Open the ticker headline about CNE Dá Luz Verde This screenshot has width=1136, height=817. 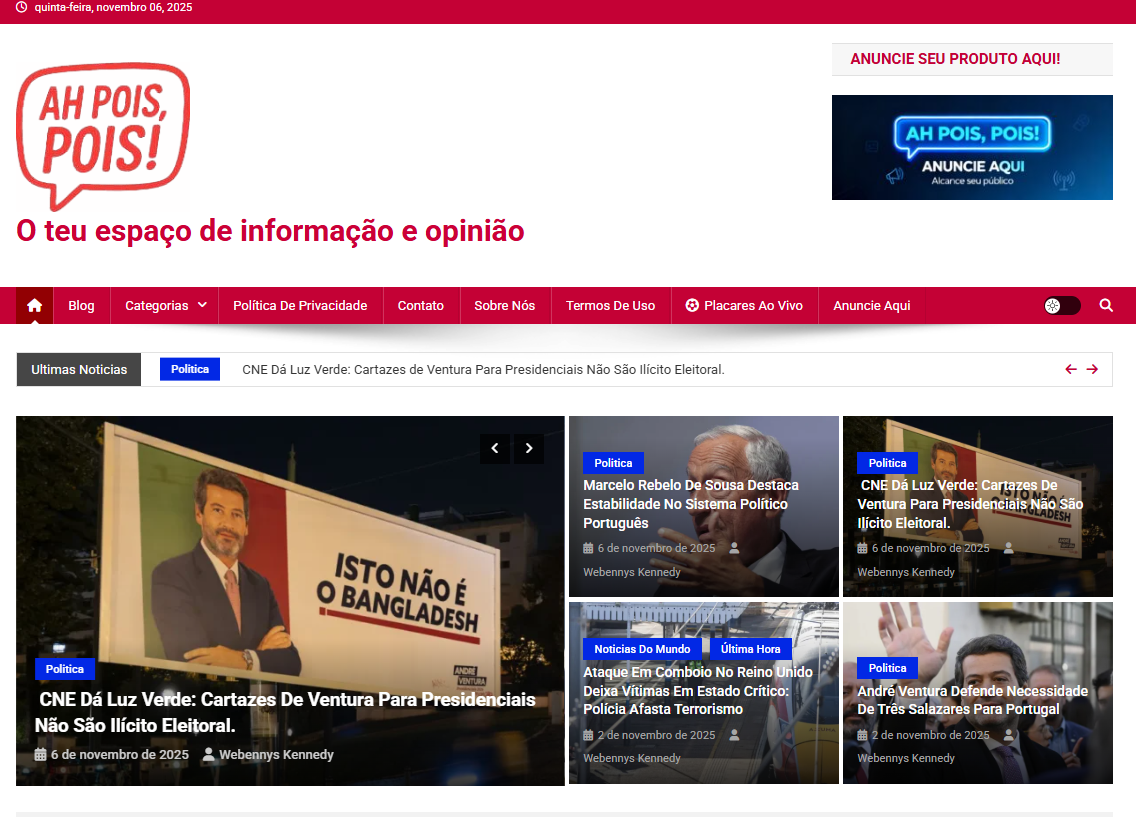tap(483, 369)
